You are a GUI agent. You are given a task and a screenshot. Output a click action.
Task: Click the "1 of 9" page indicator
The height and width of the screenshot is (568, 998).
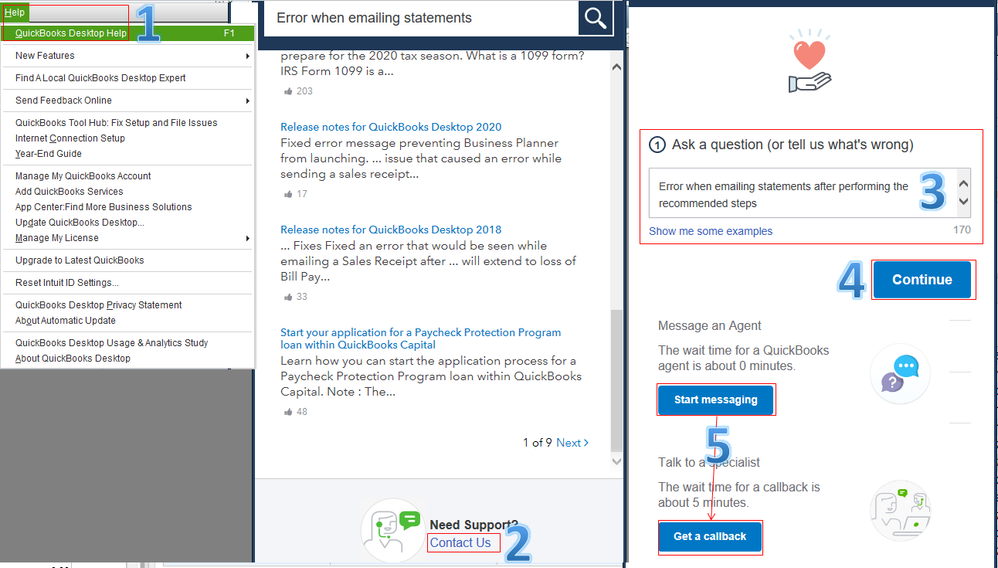(537, 443)
